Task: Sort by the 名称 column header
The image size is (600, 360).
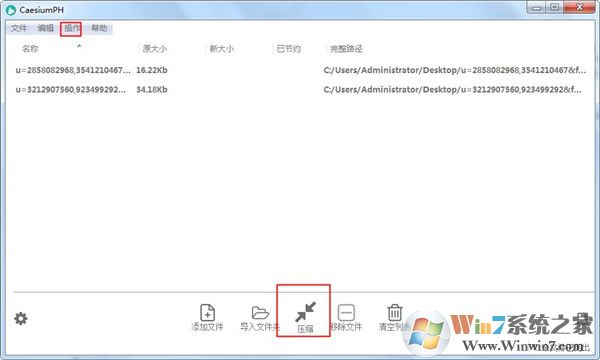Action: [30, 49]
